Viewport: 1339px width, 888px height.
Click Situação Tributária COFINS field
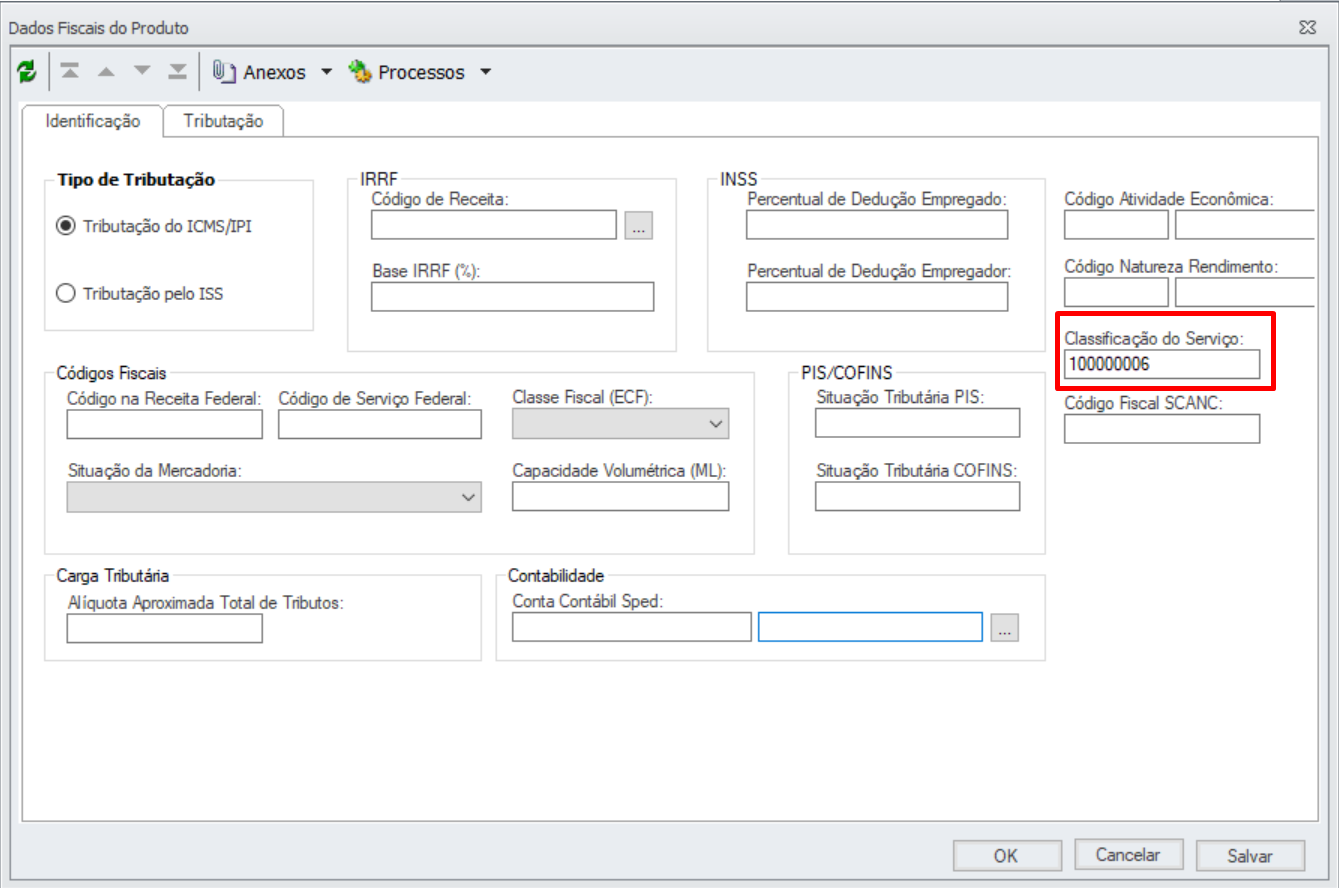click(x=918, y=497)
